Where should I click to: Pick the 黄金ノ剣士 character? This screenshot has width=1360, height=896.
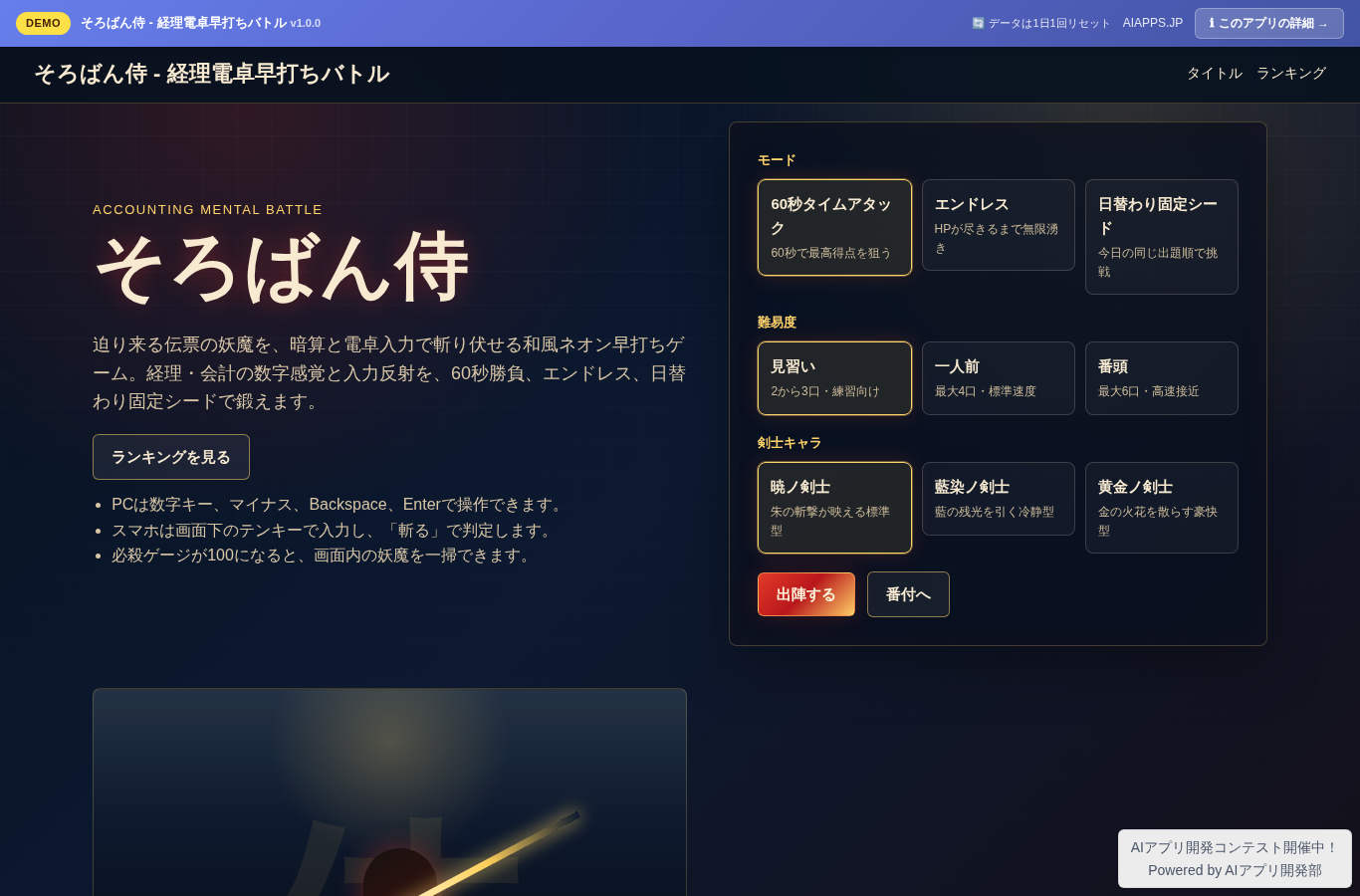click(1162, 508)
